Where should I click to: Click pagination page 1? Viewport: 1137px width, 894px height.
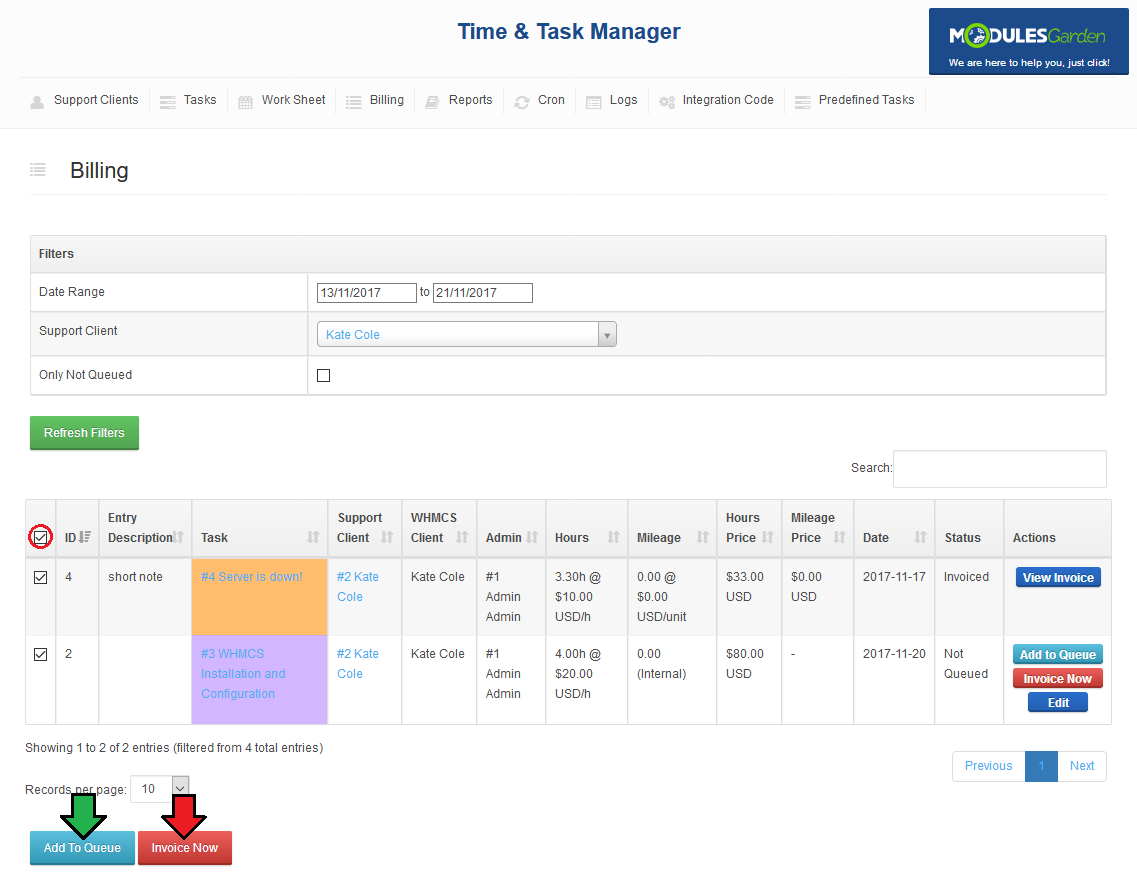(1041, 766)
